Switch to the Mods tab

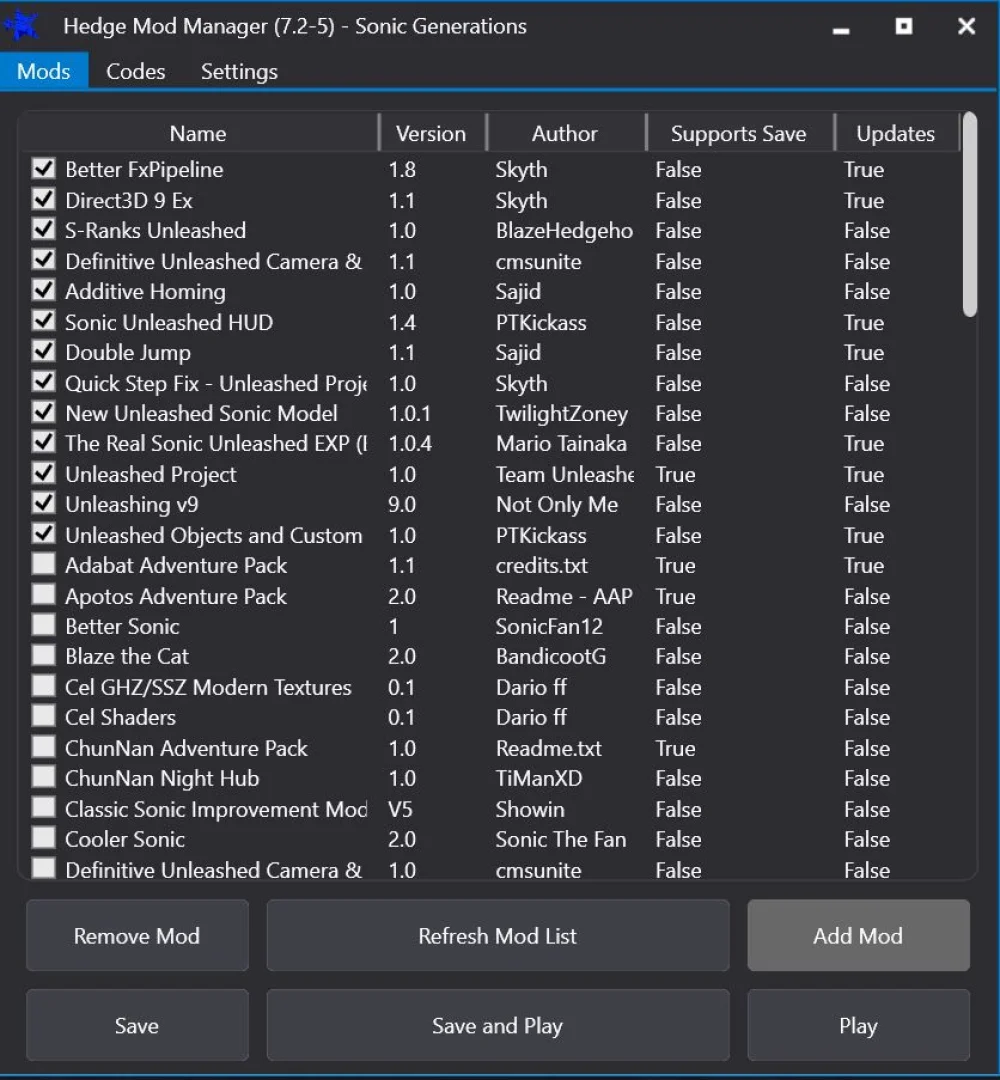[44, 72]
